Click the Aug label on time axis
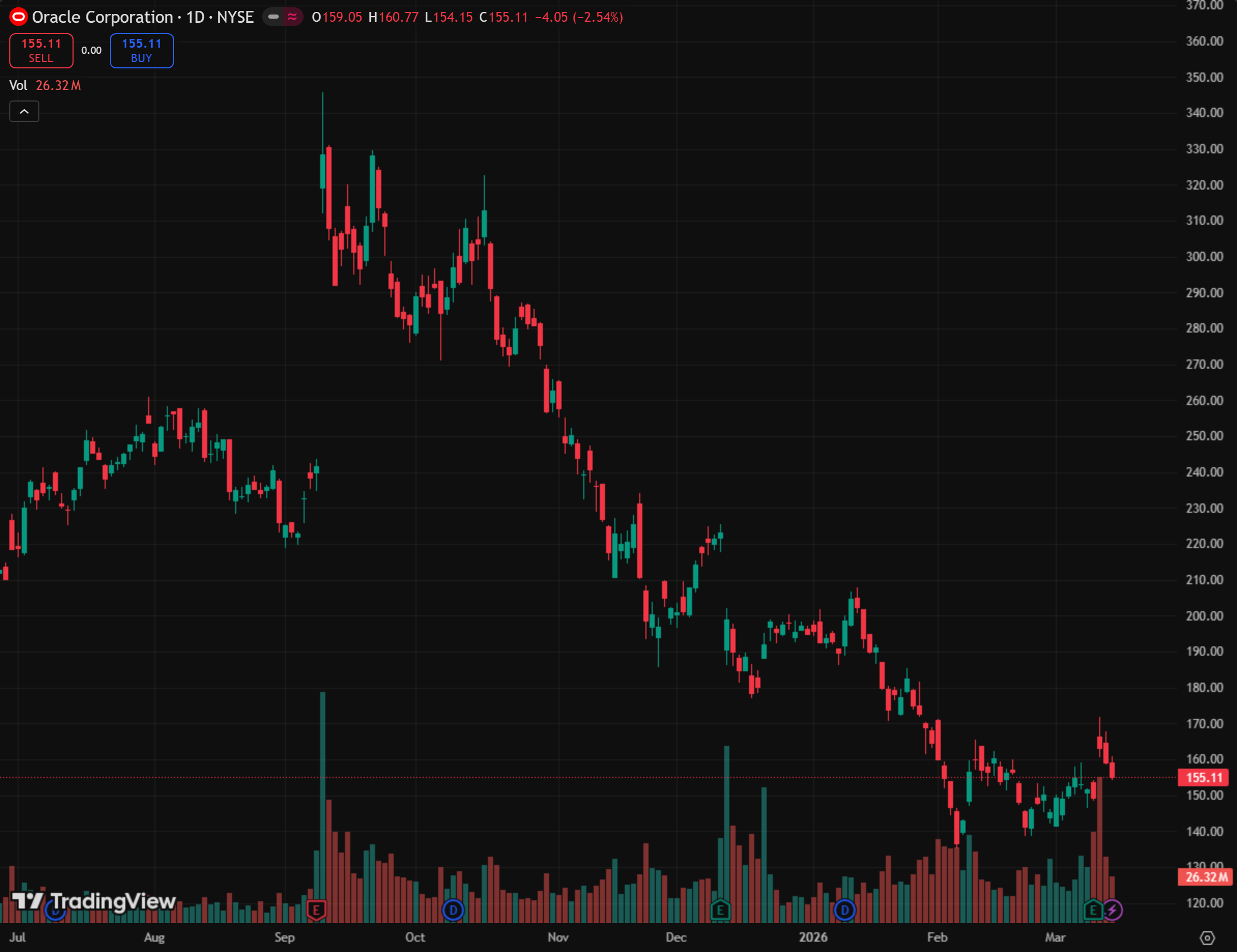The image size is (1237, 952). (154, 937)
